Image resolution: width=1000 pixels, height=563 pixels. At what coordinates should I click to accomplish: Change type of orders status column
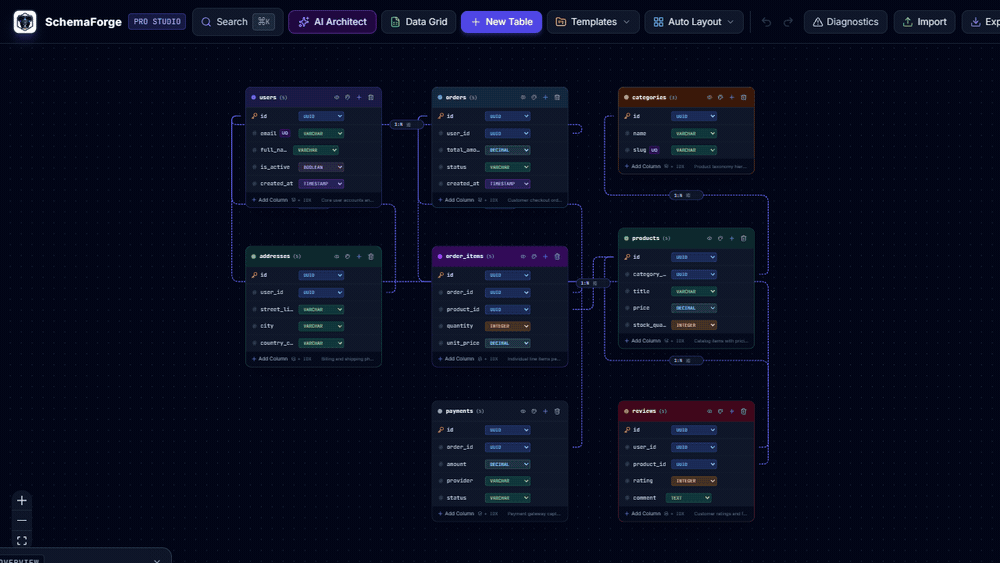click(x=508, y=167)
